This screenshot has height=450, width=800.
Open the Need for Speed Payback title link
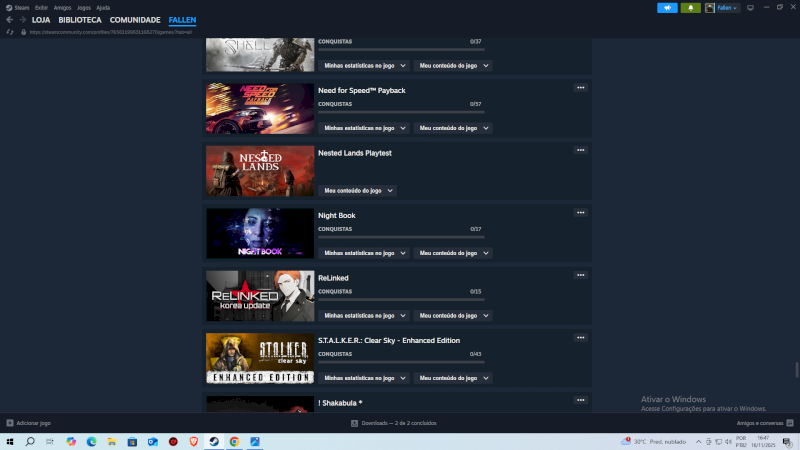(362, 90)
